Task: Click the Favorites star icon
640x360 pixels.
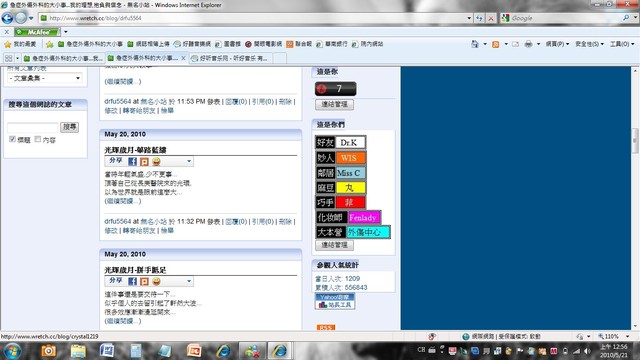Action: [7, 44]
